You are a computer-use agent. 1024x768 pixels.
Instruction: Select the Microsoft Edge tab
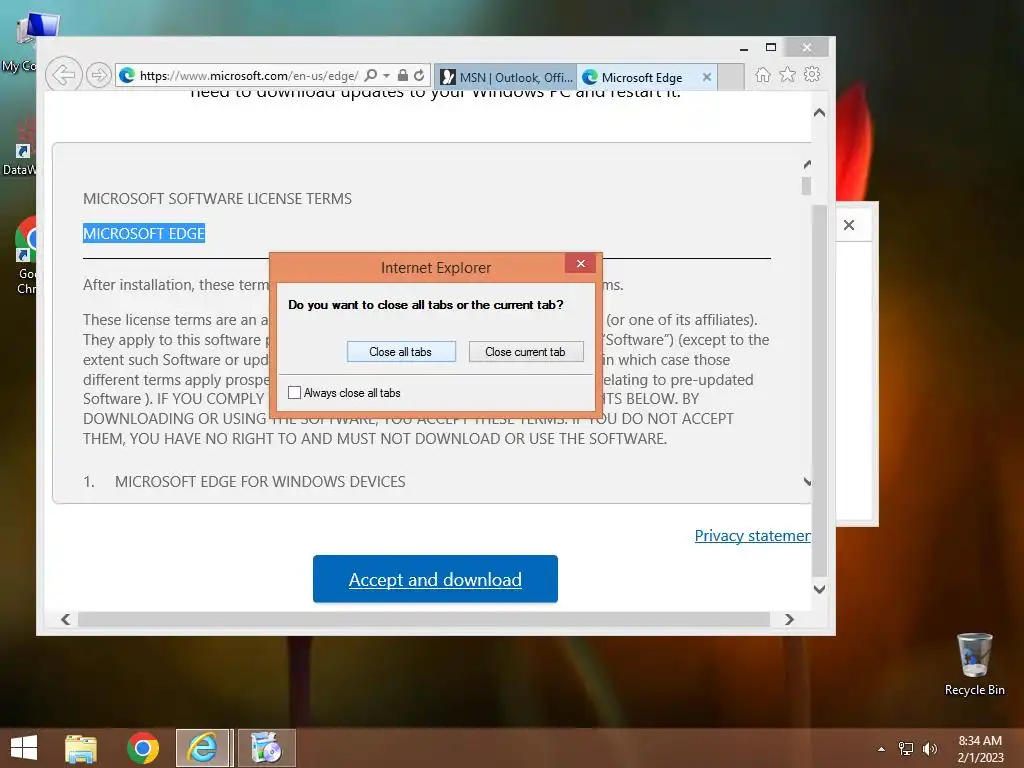(640, 77)
